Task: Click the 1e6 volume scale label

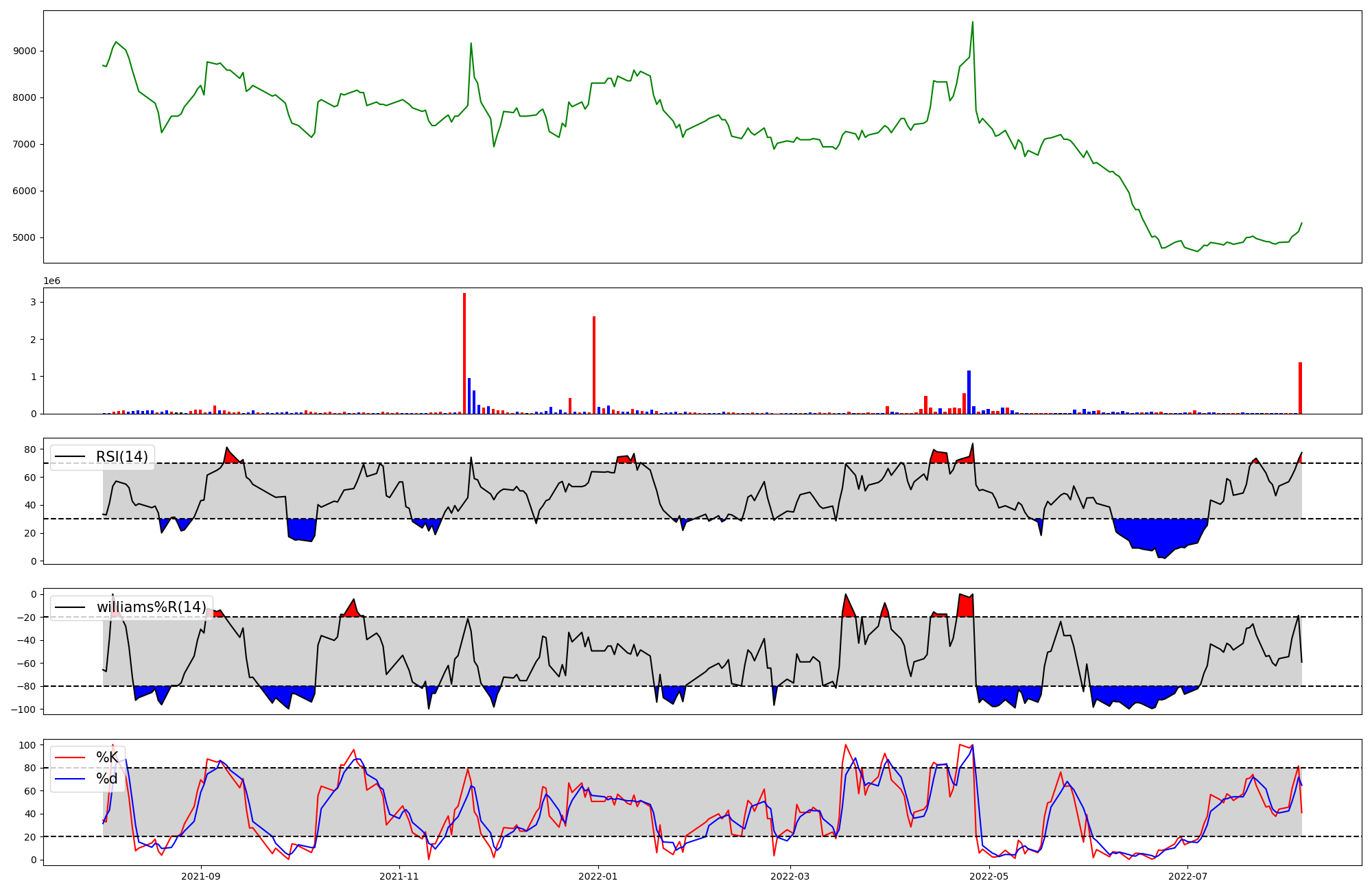Action: [x=51, y=281]
